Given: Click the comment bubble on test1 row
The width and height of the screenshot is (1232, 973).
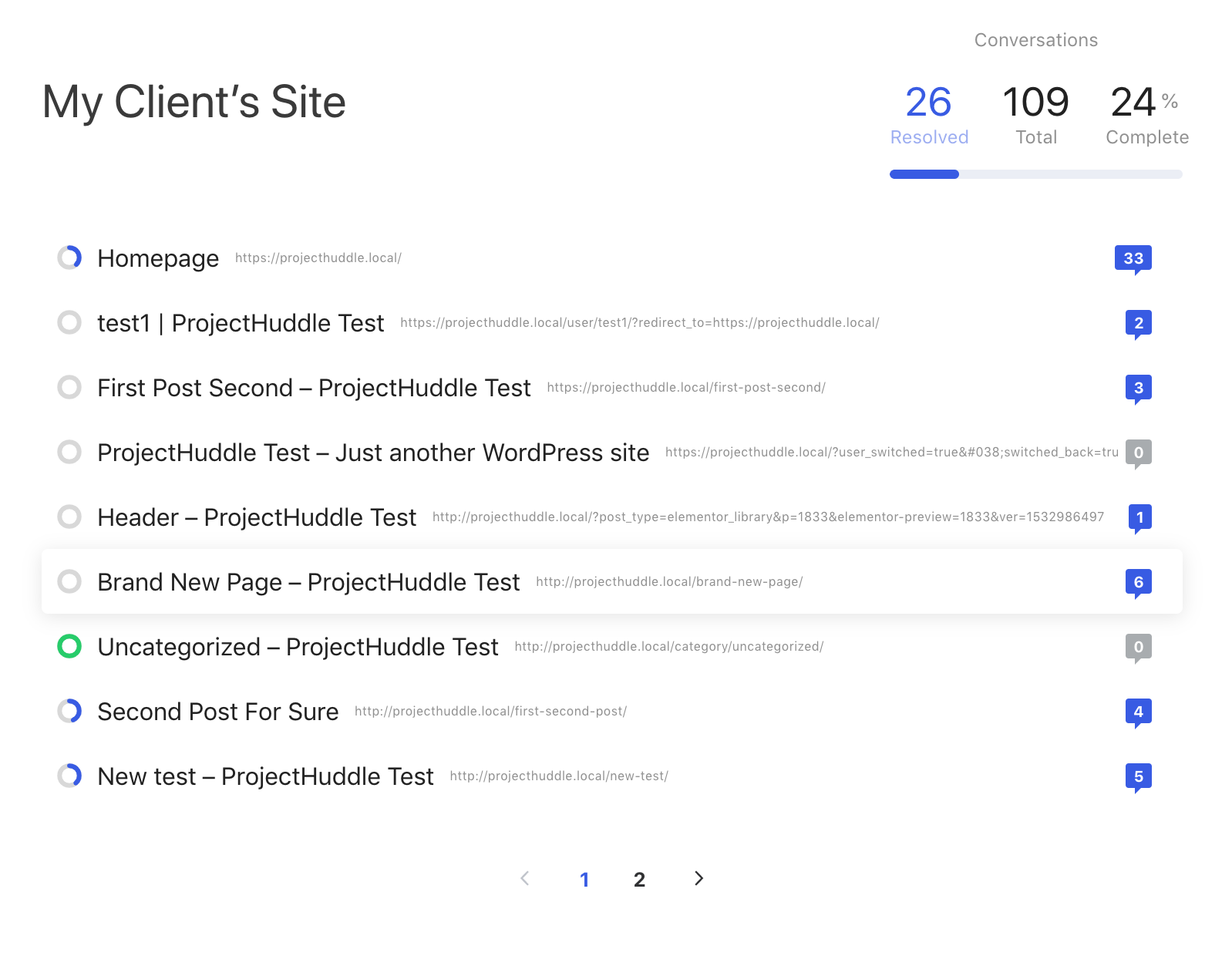Looking at the screenshot, I should pos(1138,323).
